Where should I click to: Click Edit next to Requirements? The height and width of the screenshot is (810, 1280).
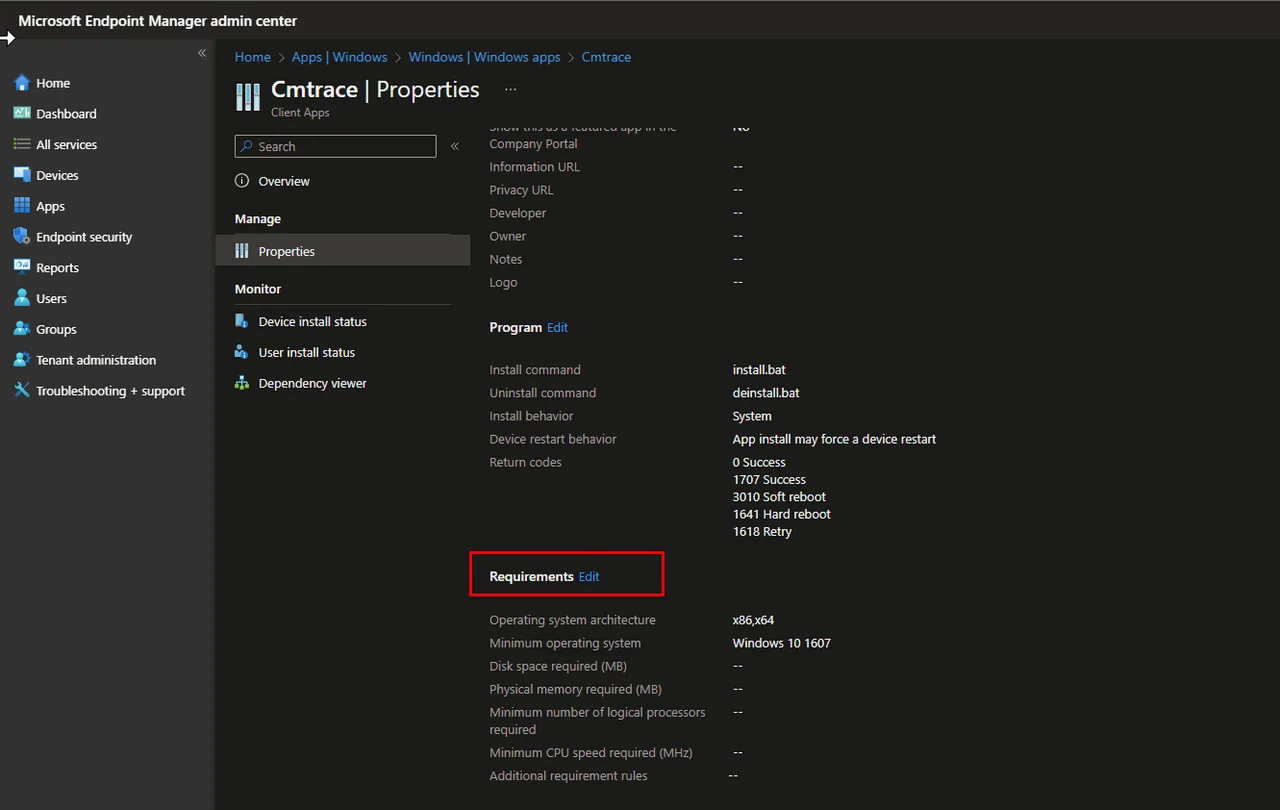click(589, 576)
